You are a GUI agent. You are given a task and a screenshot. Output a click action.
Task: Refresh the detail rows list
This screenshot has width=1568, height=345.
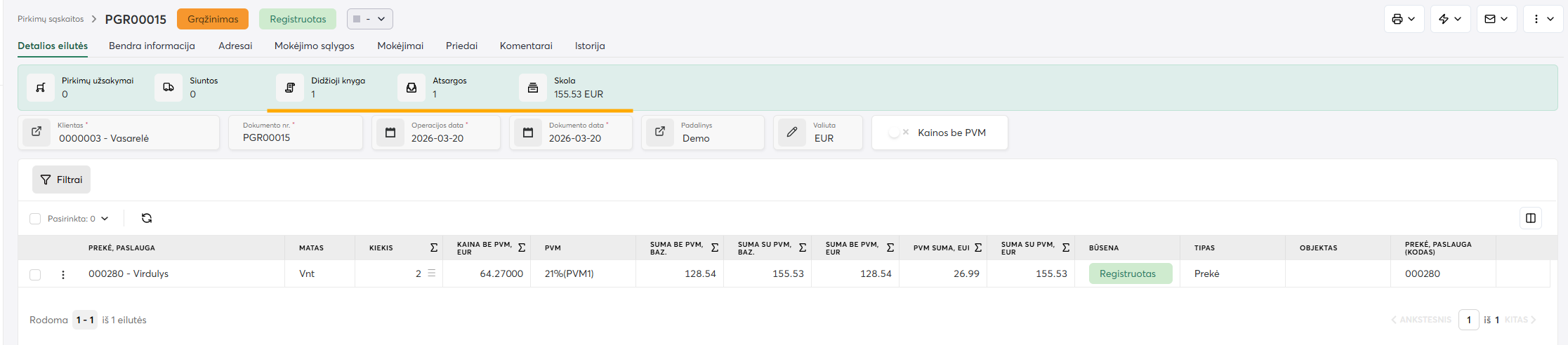pos(147,218)
